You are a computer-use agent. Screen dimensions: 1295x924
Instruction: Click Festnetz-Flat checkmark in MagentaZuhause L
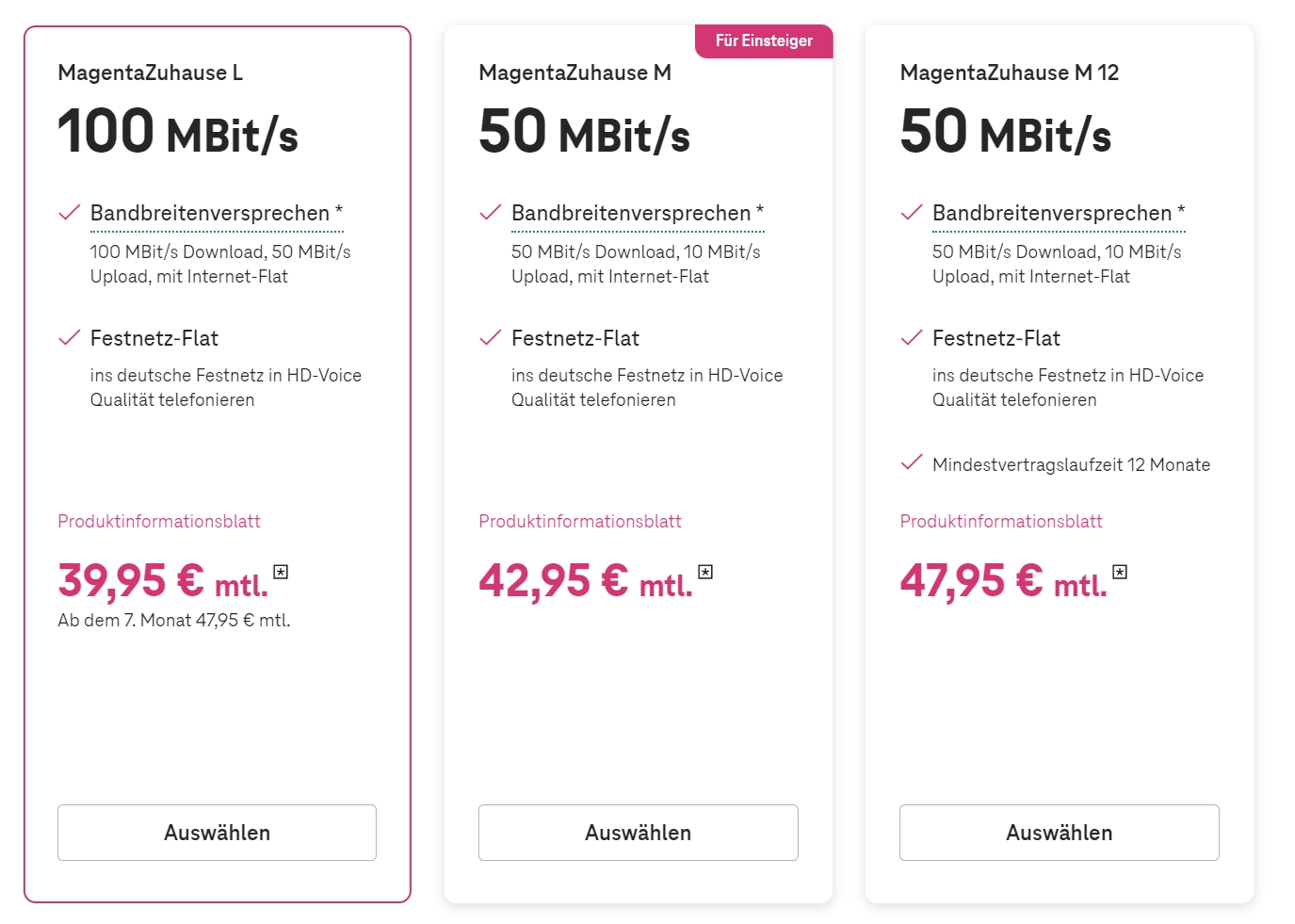[69, 338]
